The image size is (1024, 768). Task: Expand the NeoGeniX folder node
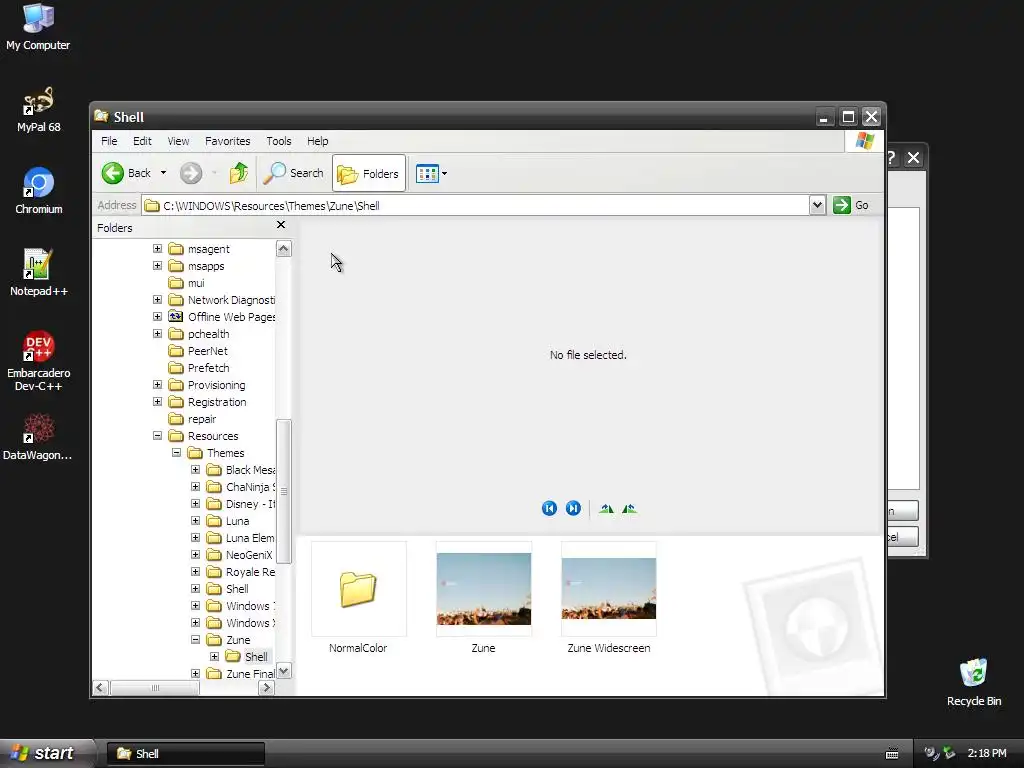(195, 554)
